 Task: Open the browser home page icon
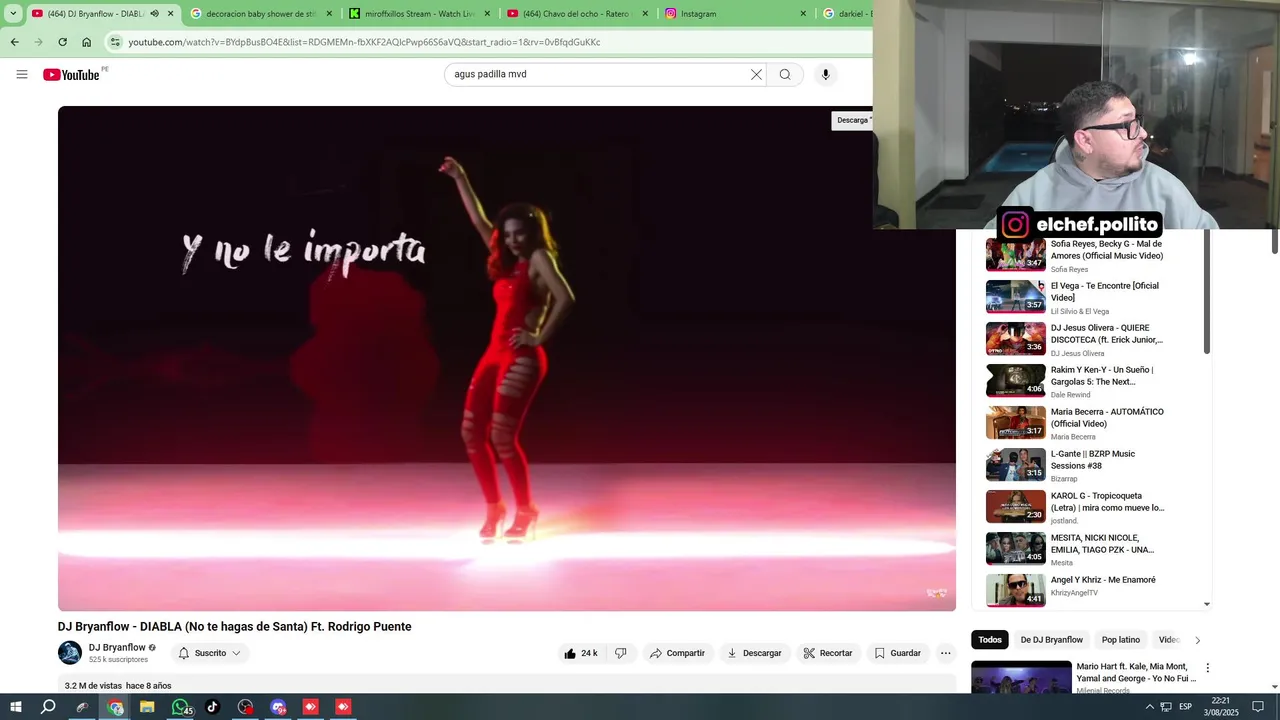(87, 42)
